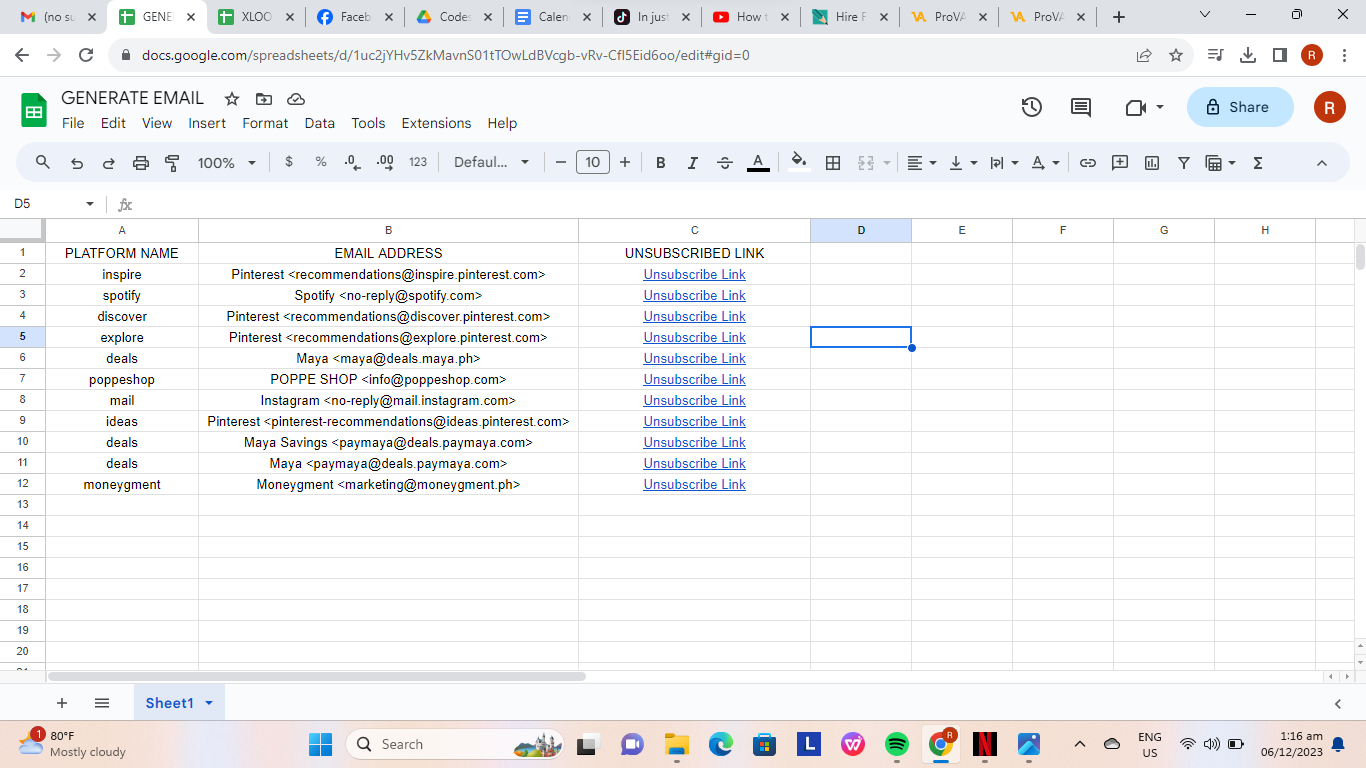The height and width of the screenshot is (768, 1366).
Task: Select column D header
Action: coord(861,230)
